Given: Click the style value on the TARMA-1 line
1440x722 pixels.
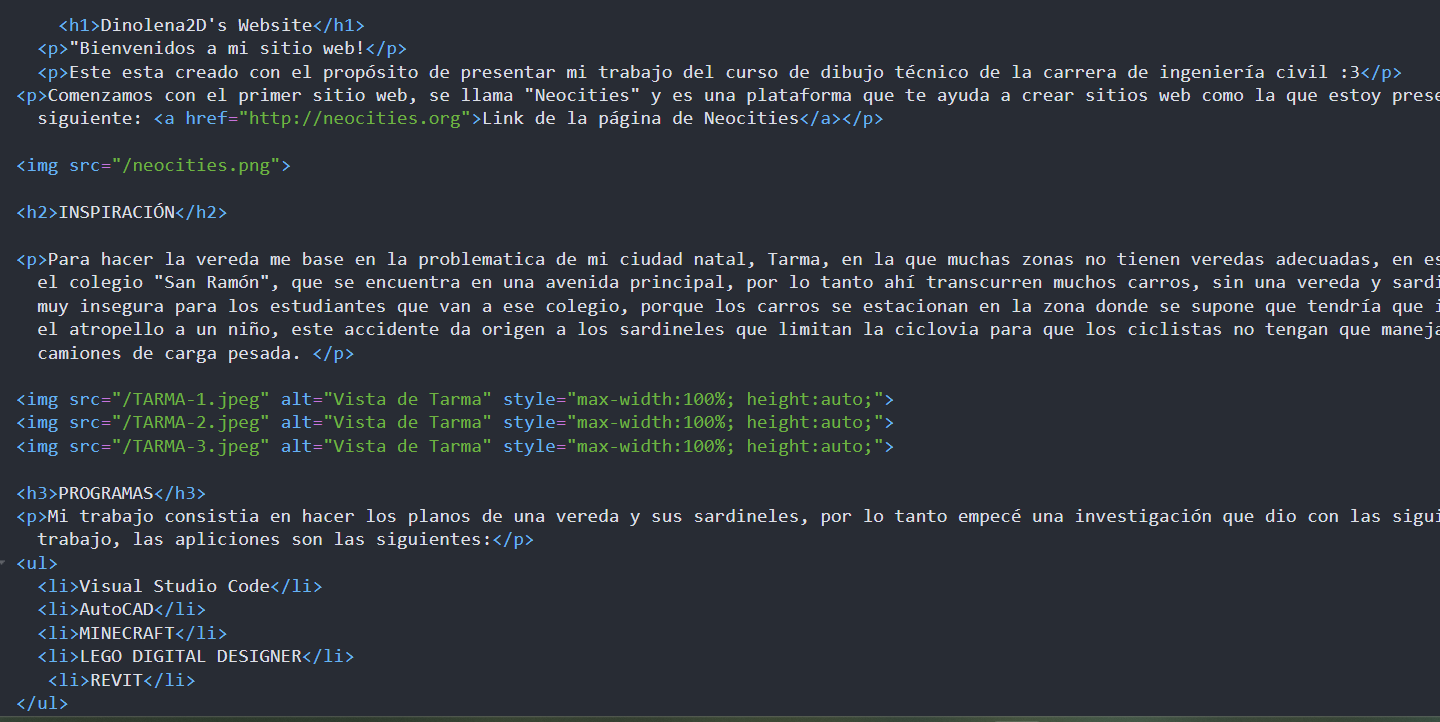Looking at the screenshot, I should [725, 399].
